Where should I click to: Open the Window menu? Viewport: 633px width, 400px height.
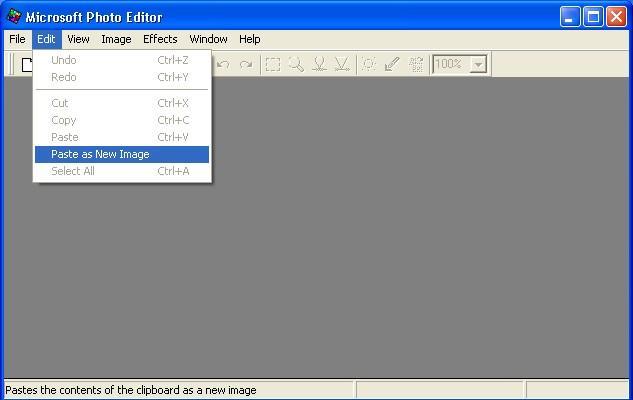(208, 39)
